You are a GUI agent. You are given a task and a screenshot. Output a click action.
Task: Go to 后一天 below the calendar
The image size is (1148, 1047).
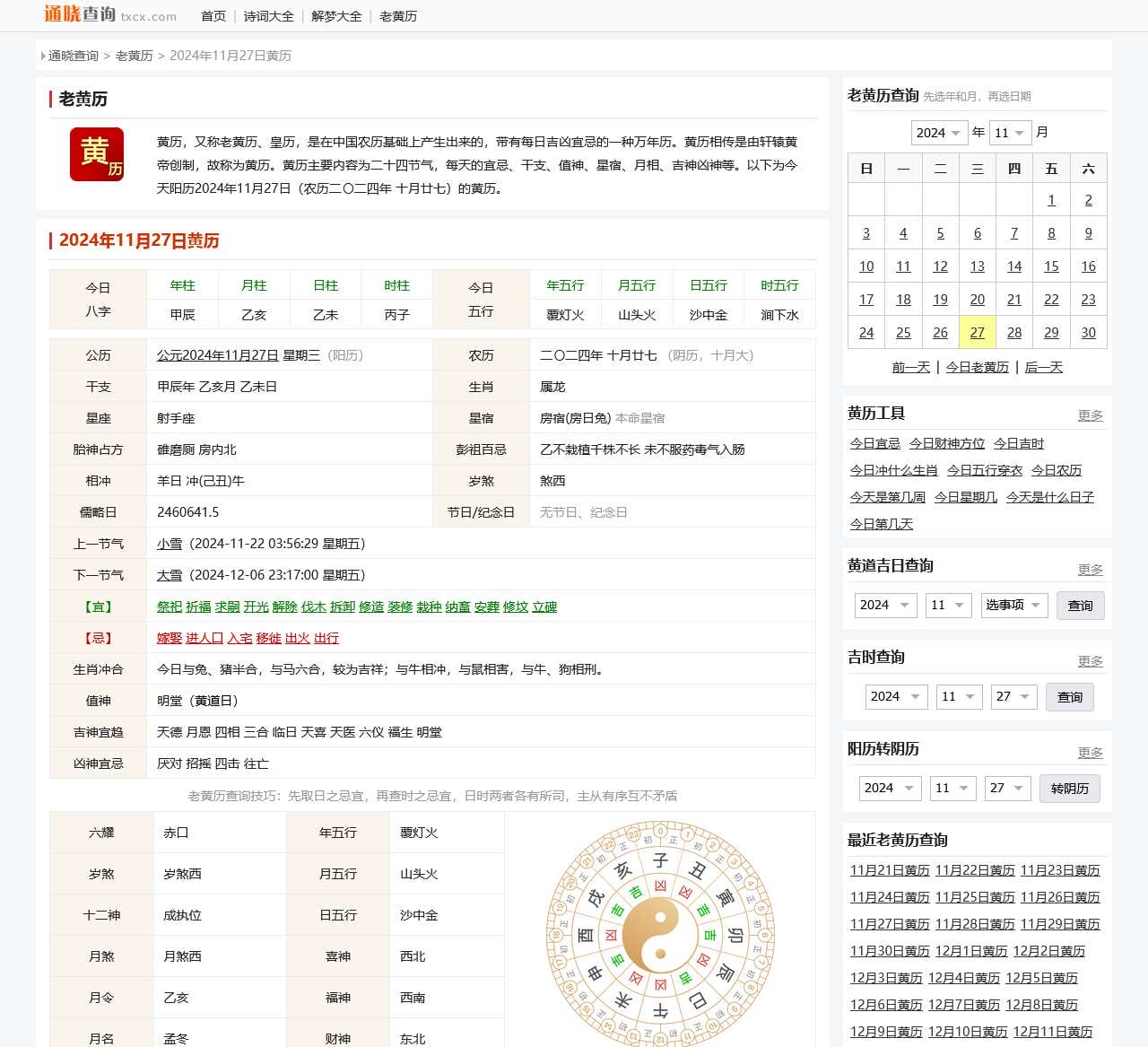(1044, 367)
